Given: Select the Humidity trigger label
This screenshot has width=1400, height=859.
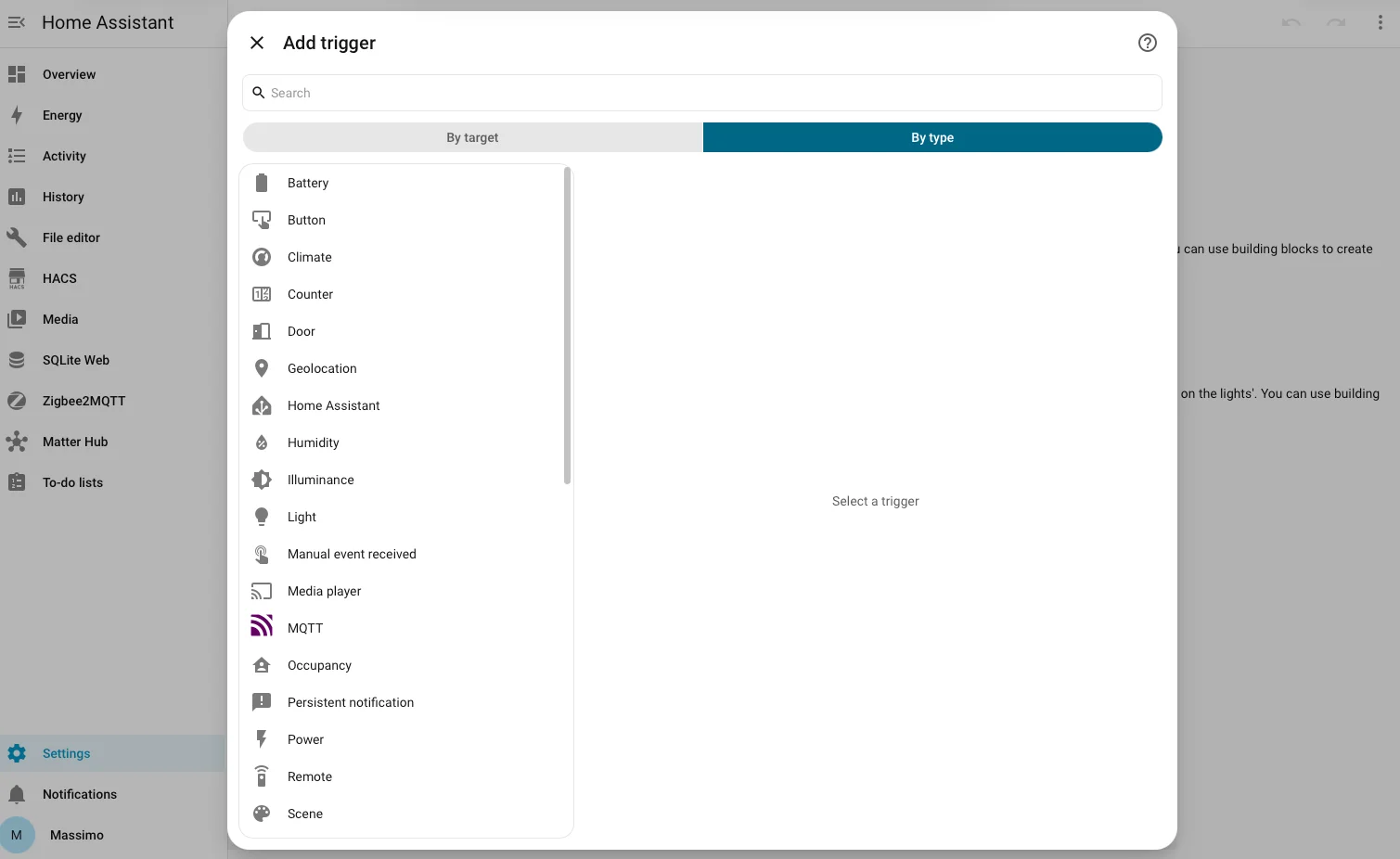Looking at the screenshot, I should pos(314,442).
